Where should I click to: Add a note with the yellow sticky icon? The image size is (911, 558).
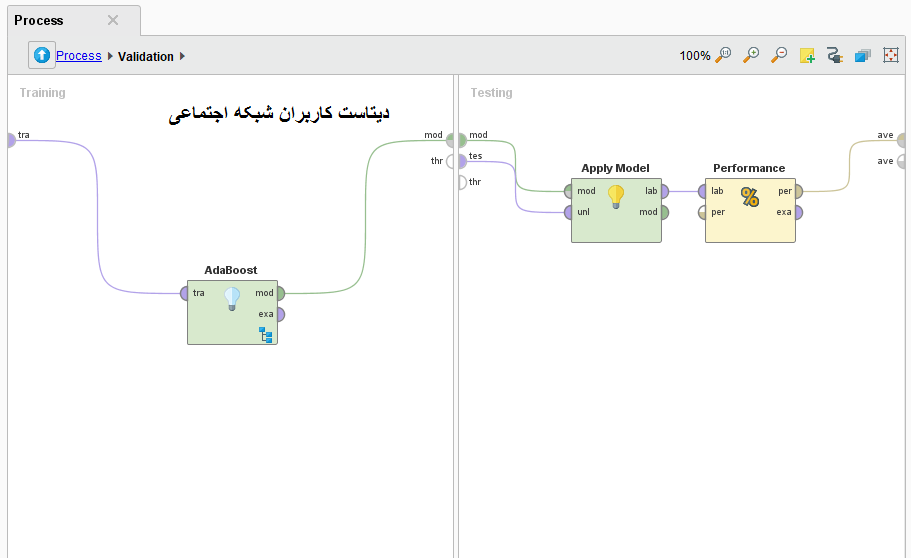(807, 56)
